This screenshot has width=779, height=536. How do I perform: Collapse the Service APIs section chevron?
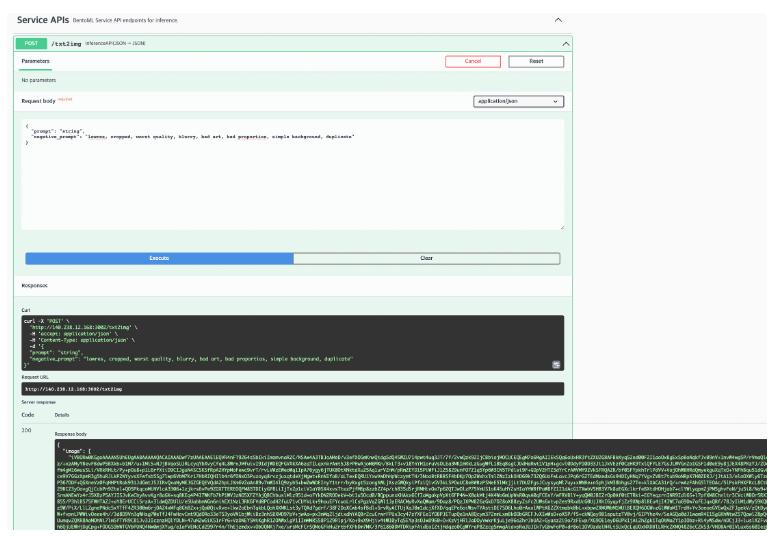(558, 20)
